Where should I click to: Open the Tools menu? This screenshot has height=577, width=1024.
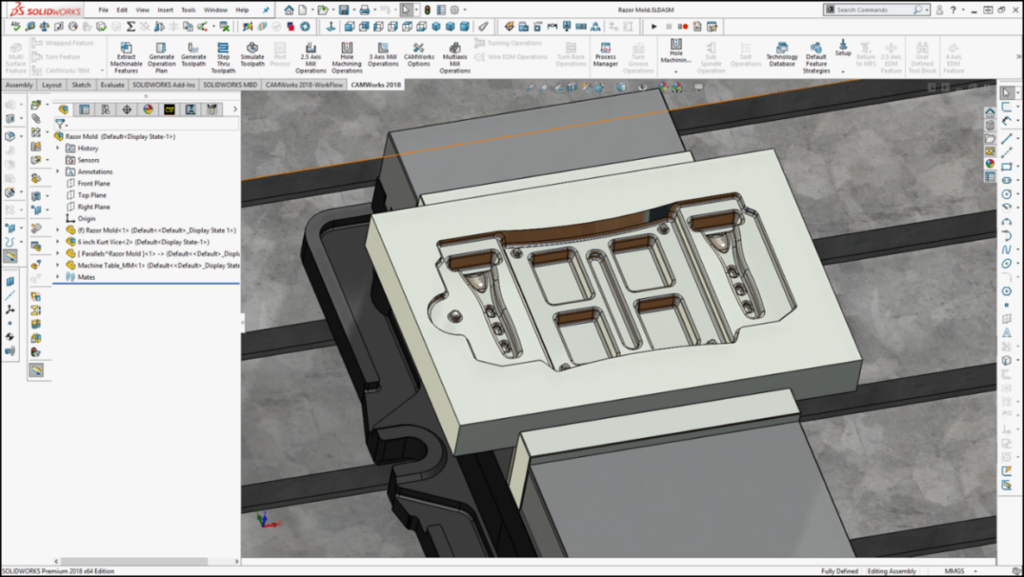tap(188, 10)
